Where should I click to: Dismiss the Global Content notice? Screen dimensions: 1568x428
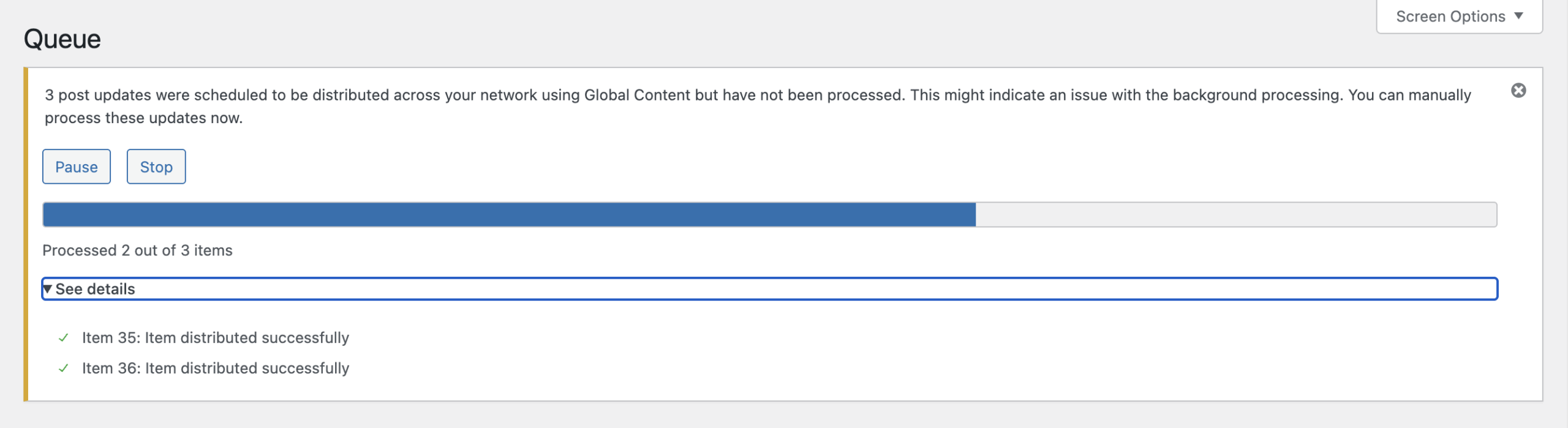coord(1518,91)
